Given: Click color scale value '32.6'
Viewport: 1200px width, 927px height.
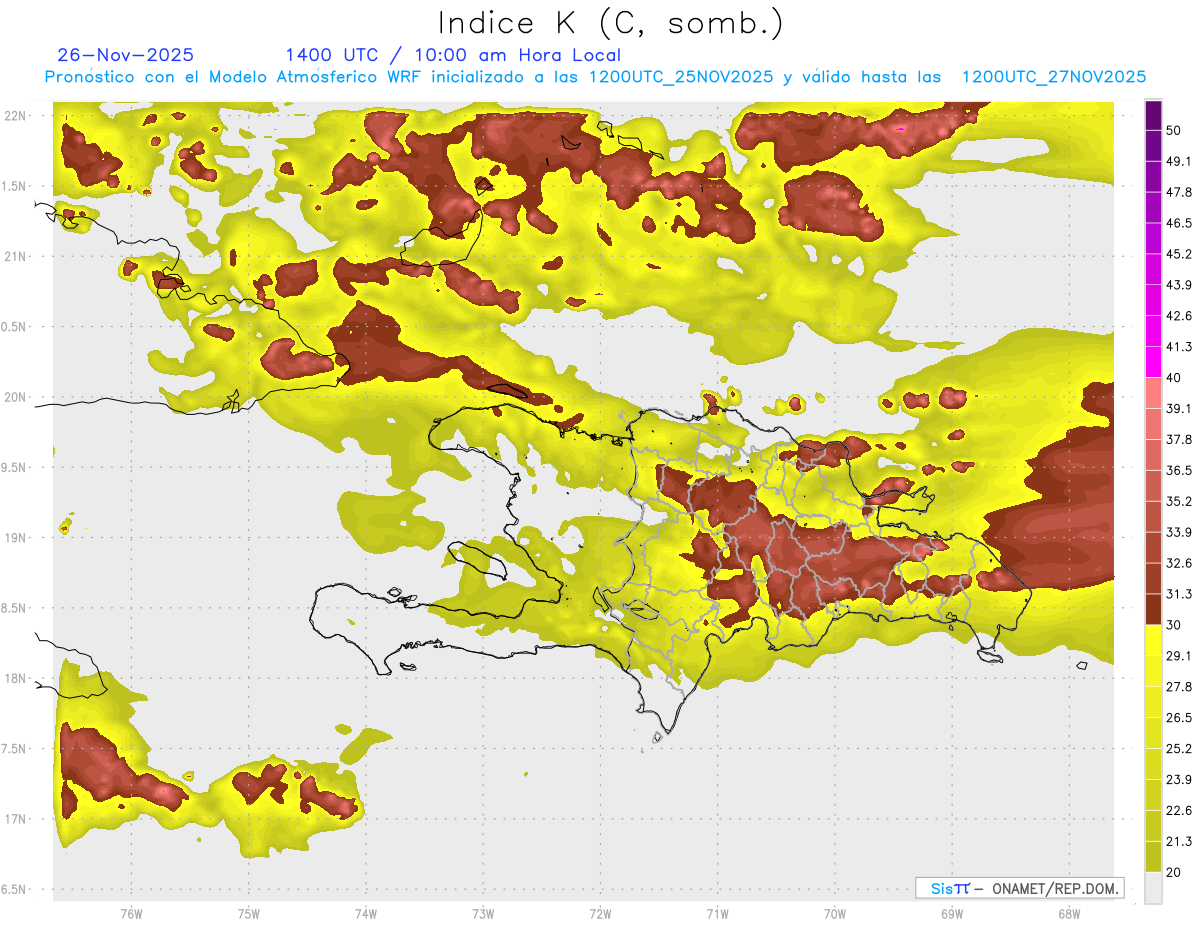Looking at the screenshot, I should [1179, 563].
